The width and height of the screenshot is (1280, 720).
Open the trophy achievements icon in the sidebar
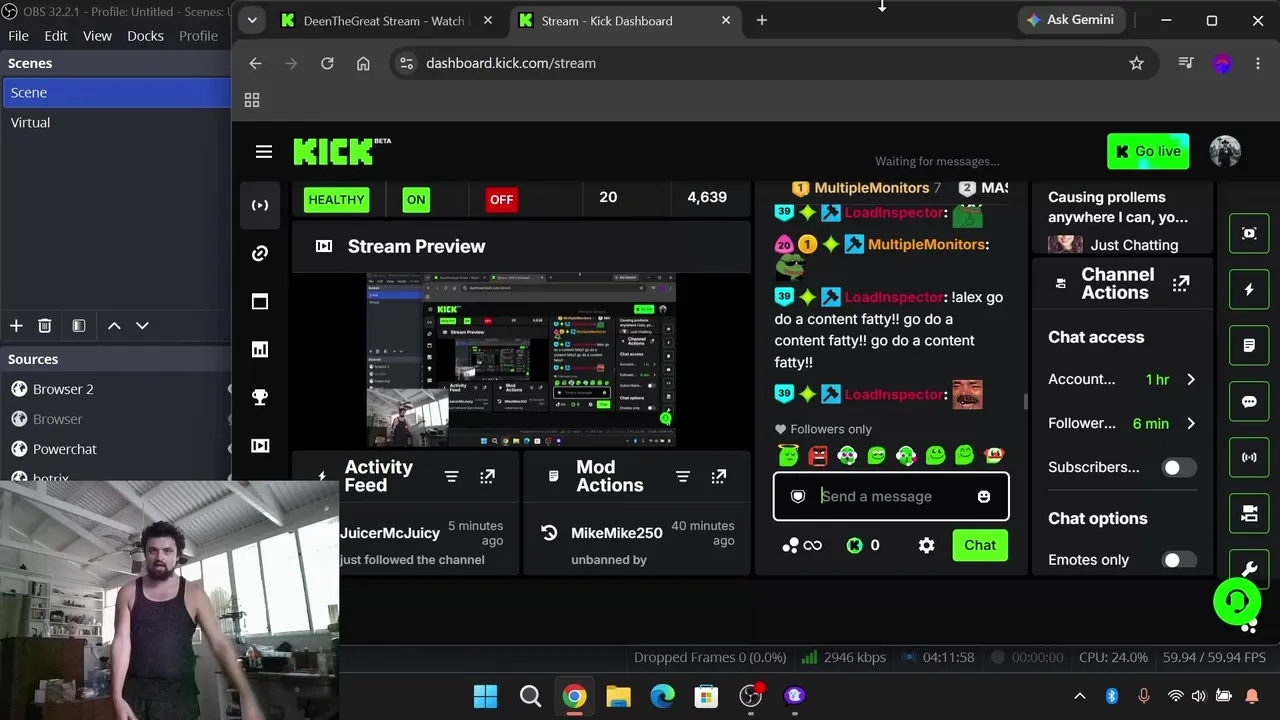point(260,397)
